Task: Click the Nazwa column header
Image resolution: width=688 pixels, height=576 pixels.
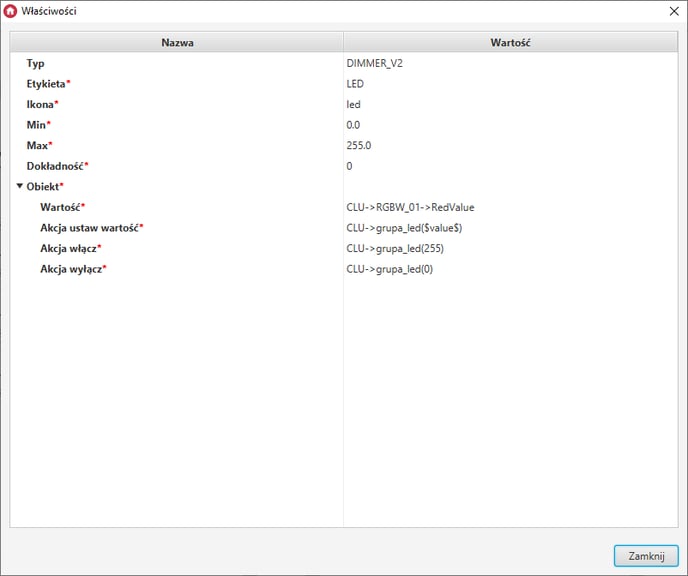Action: coord(177,43)
